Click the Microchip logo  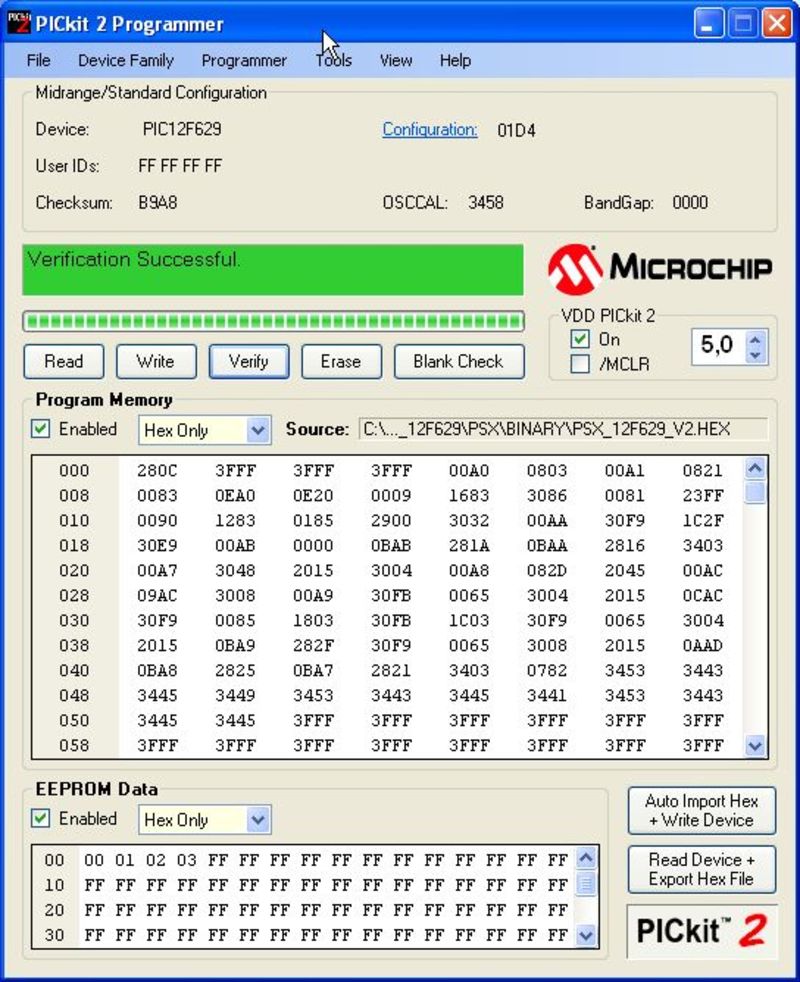660,267
